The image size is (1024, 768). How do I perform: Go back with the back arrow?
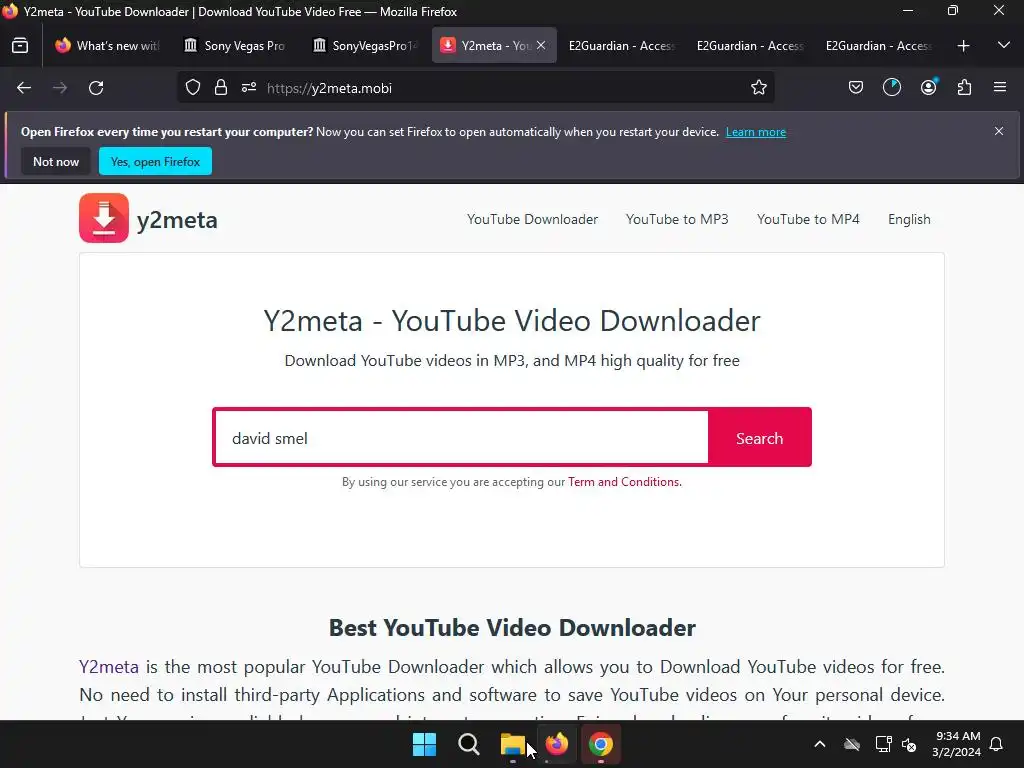24,88
